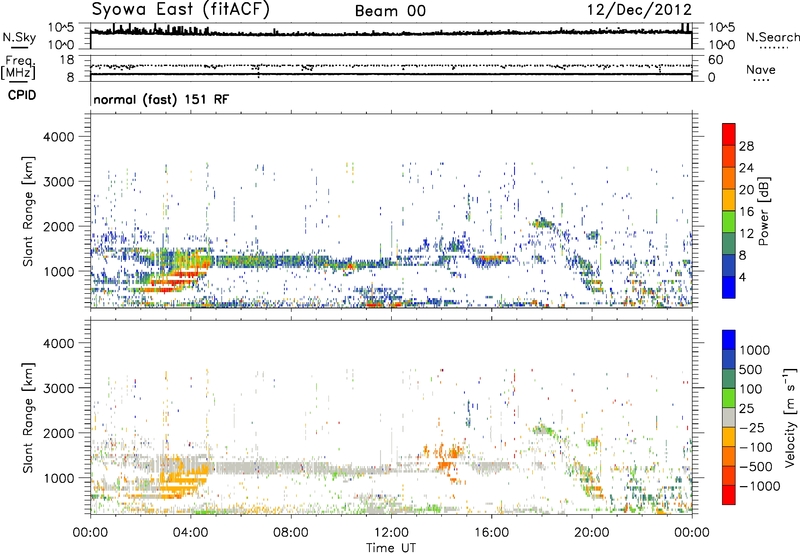The image size is (800, 554).
Task: Click the yellow-orange 16-20 dB Power colorbar segment
Action: coord(729,200)
